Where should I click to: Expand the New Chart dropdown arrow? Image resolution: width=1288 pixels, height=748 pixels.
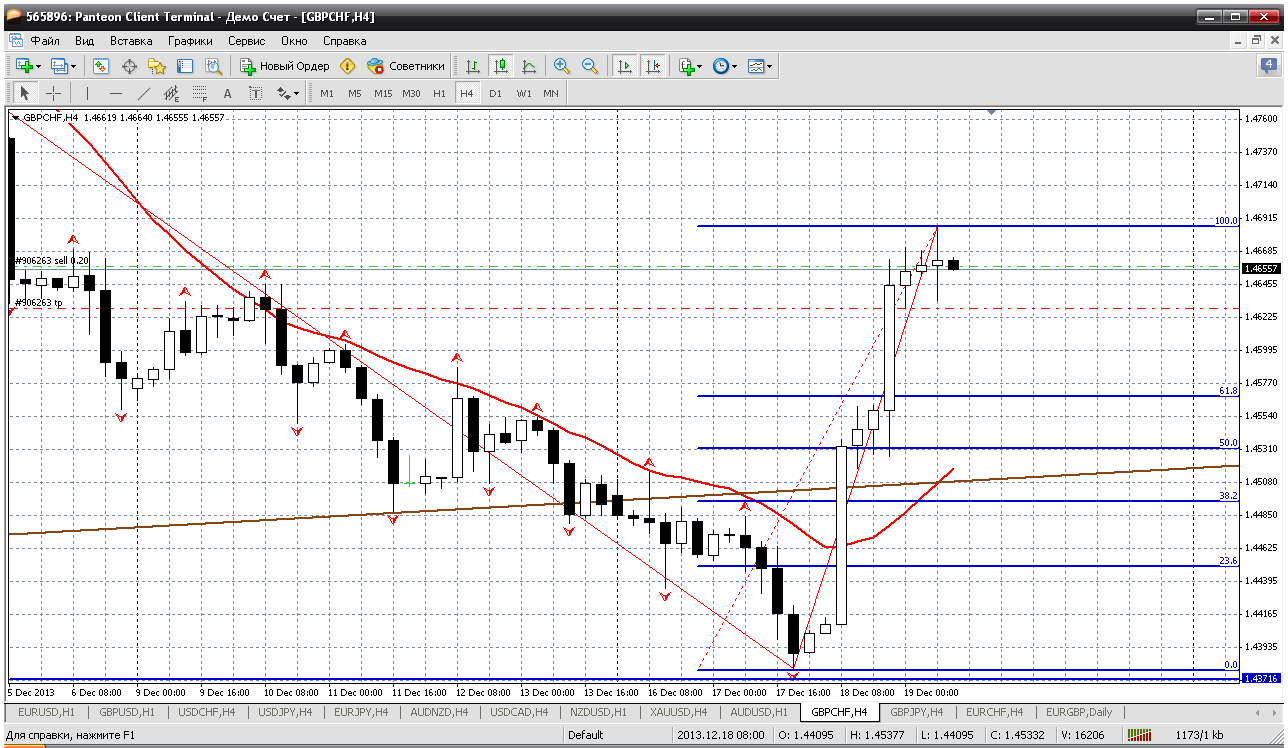(39, 66)
